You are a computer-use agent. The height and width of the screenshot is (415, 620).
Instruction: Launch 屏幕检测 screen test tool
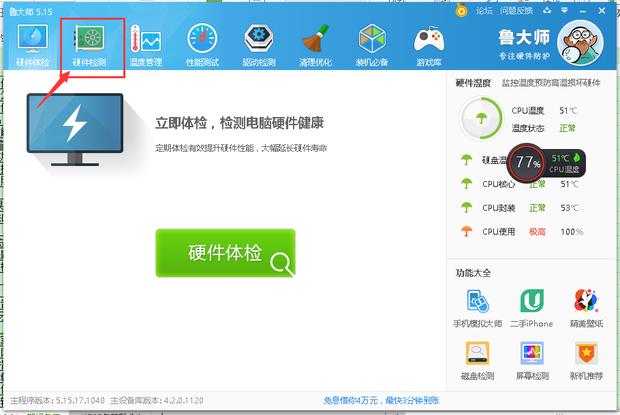coord(532,359)
